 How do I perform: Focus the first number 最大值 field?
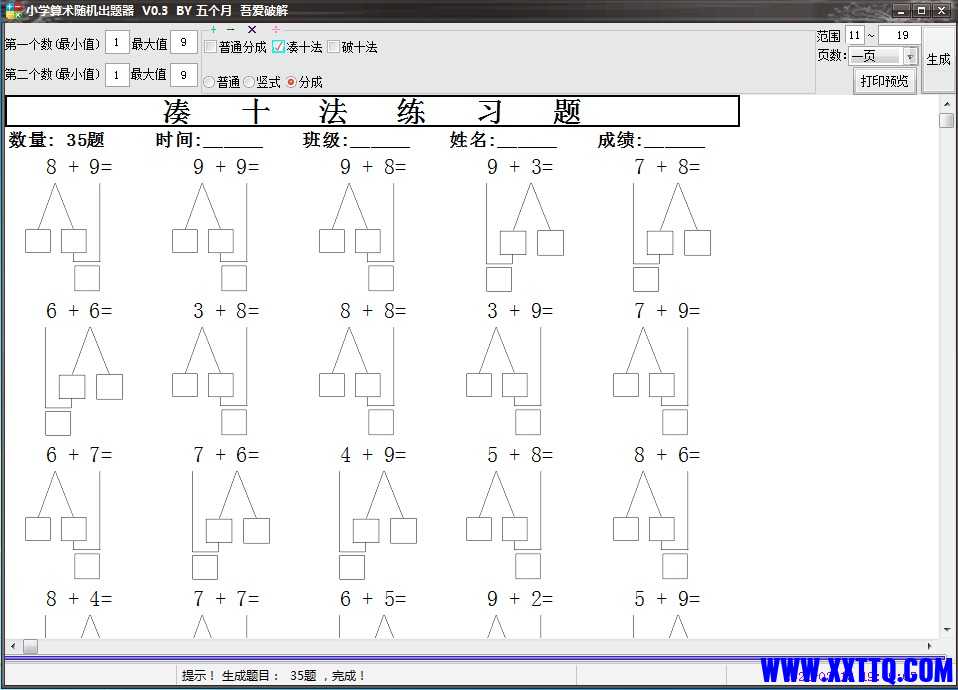(x=183, y=42)
